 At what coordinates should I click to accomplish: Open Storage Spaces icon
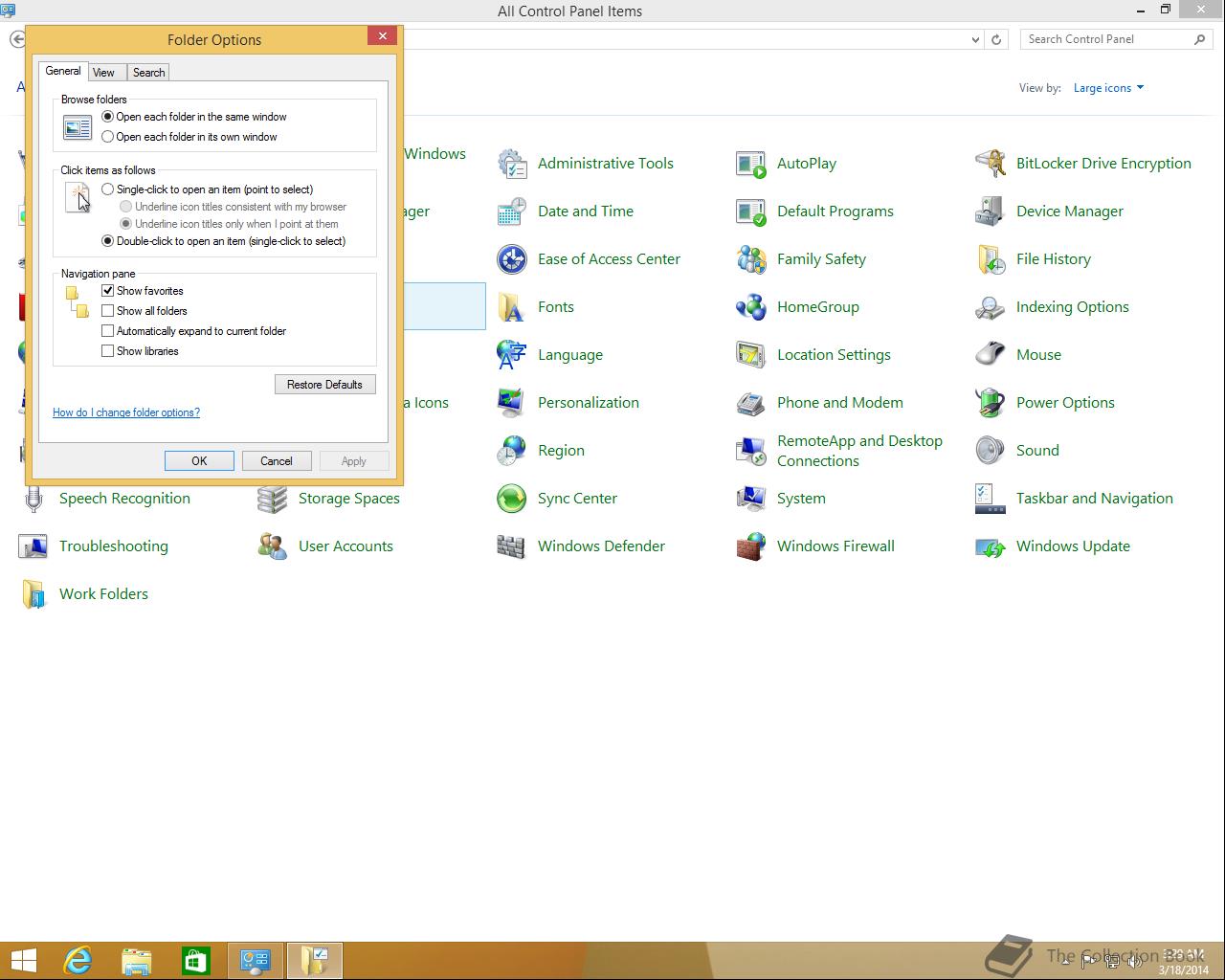pyautogui.click(x=273, y=499)
